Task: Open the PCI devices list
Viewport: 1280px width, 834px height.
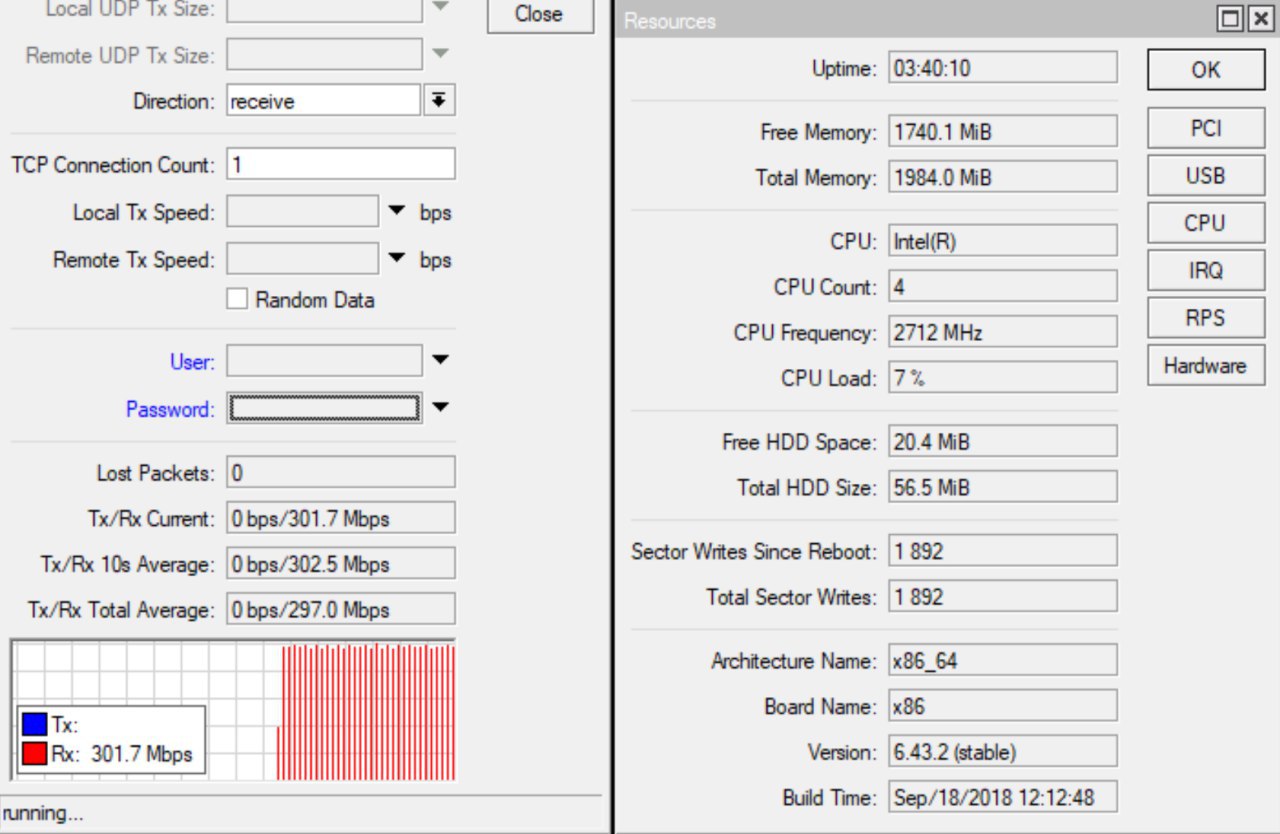Action: [x=1205, y=129]
